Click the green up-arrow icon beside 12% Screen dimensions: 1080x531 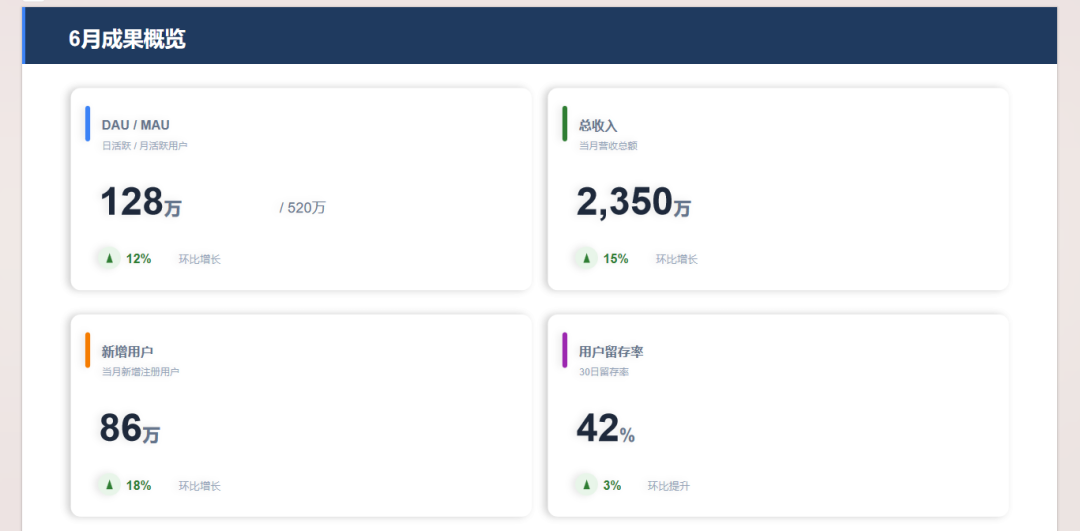(109, 259)
